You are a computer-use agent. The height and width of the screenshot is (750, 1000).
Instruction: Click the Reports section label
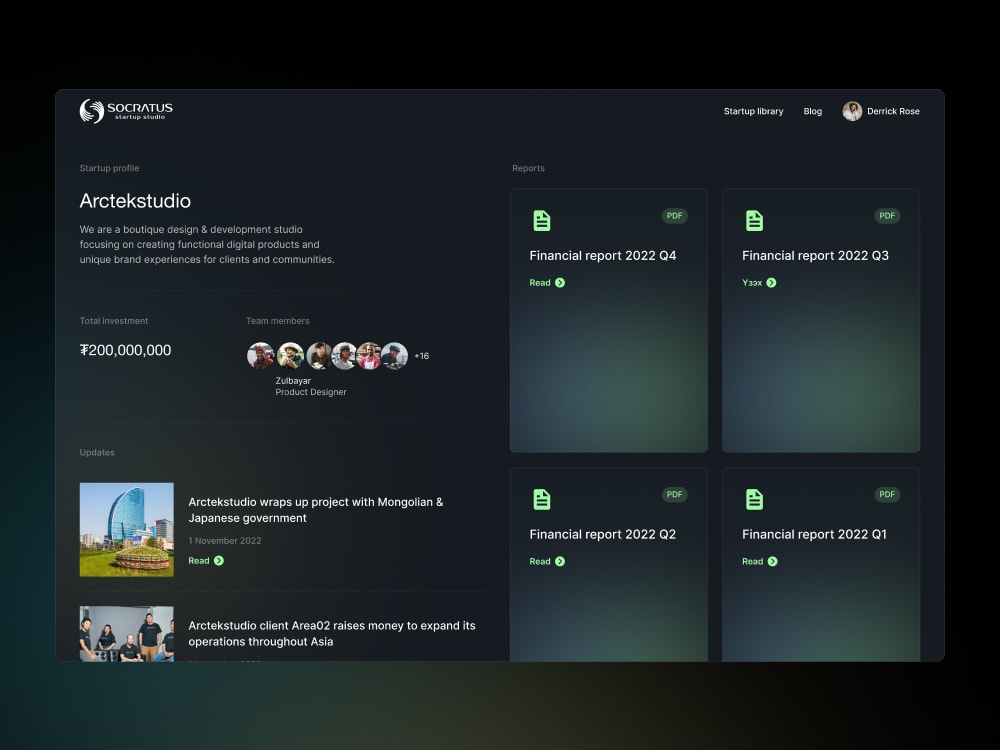tap(528, 168)
